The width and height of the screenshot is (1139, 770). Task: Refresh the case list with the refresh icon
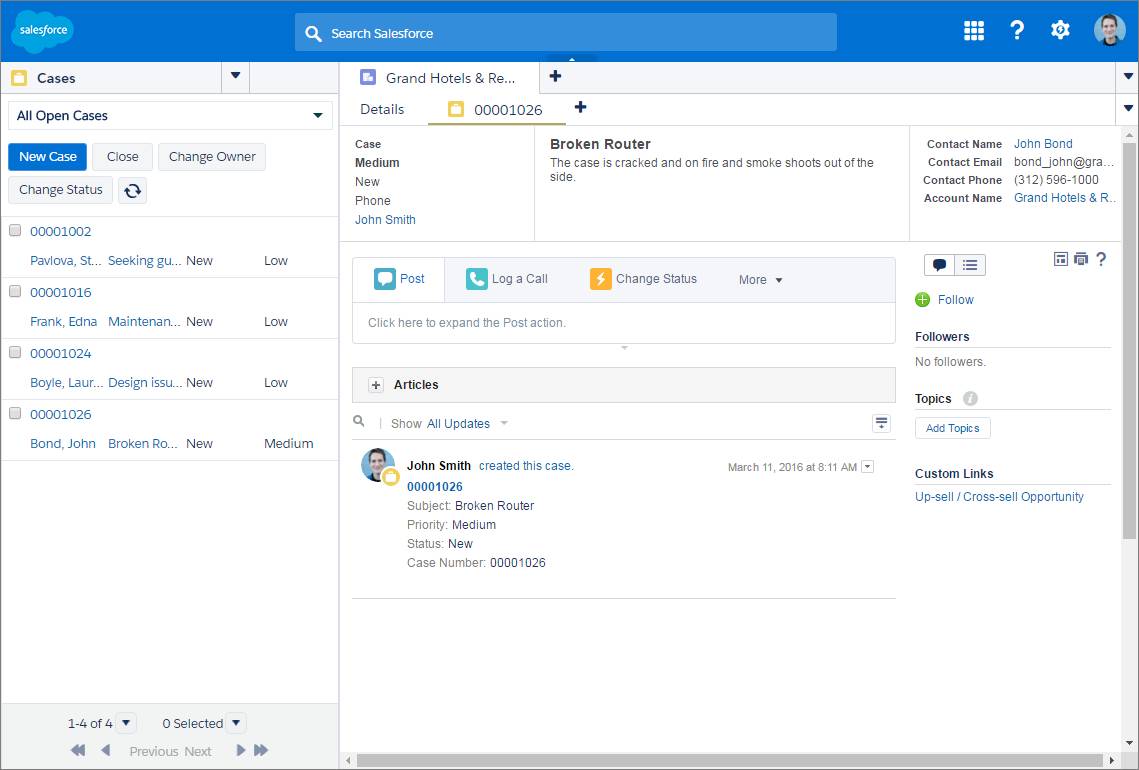(x=132, y=190)
